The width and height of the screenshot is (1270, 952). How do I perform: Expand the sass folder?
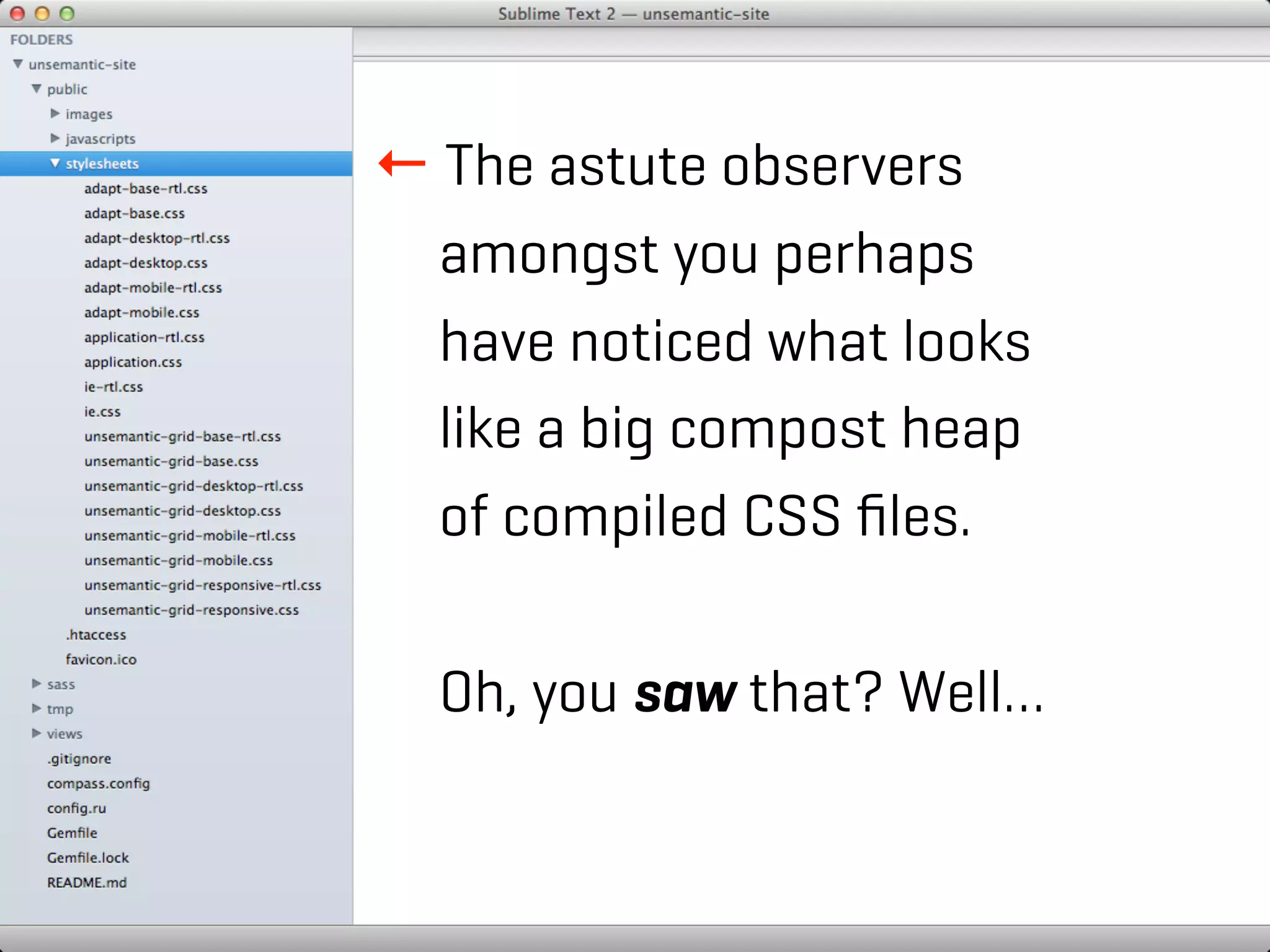tap(37, 684)
